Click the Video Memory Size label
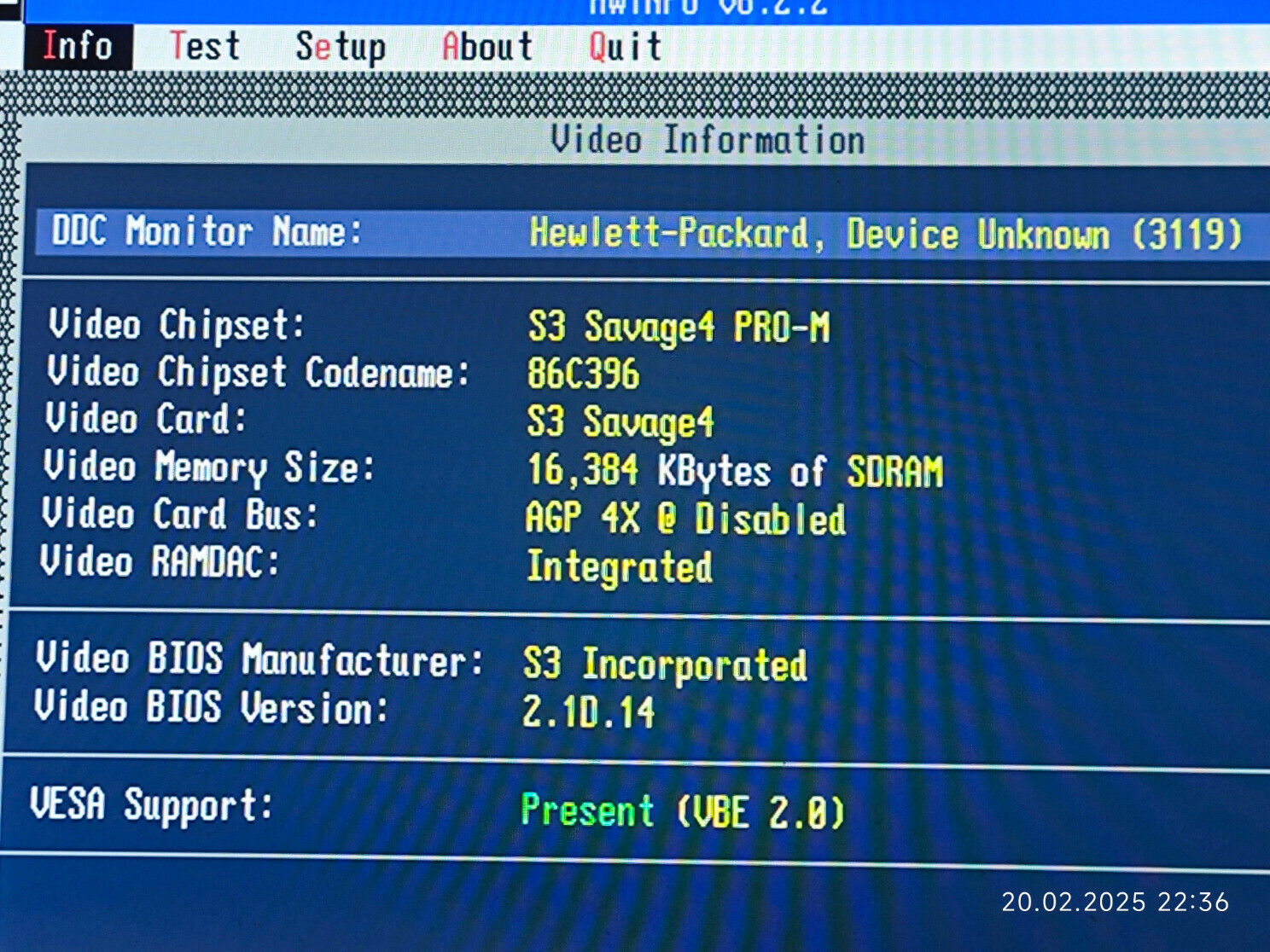Screen dimensions: 1270x952 coord(209,467)
